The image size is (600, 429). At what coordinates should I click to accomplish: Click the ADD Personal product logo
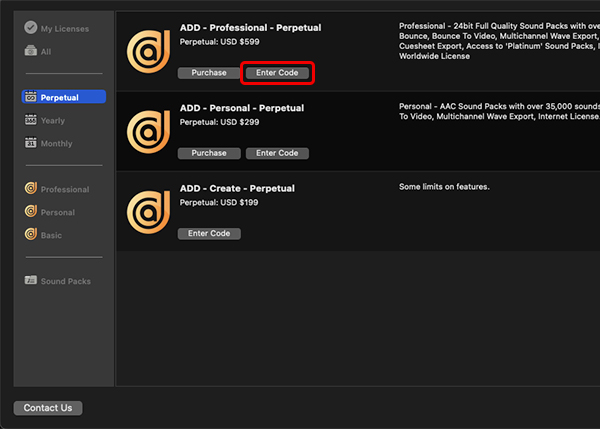coord(148,132)
